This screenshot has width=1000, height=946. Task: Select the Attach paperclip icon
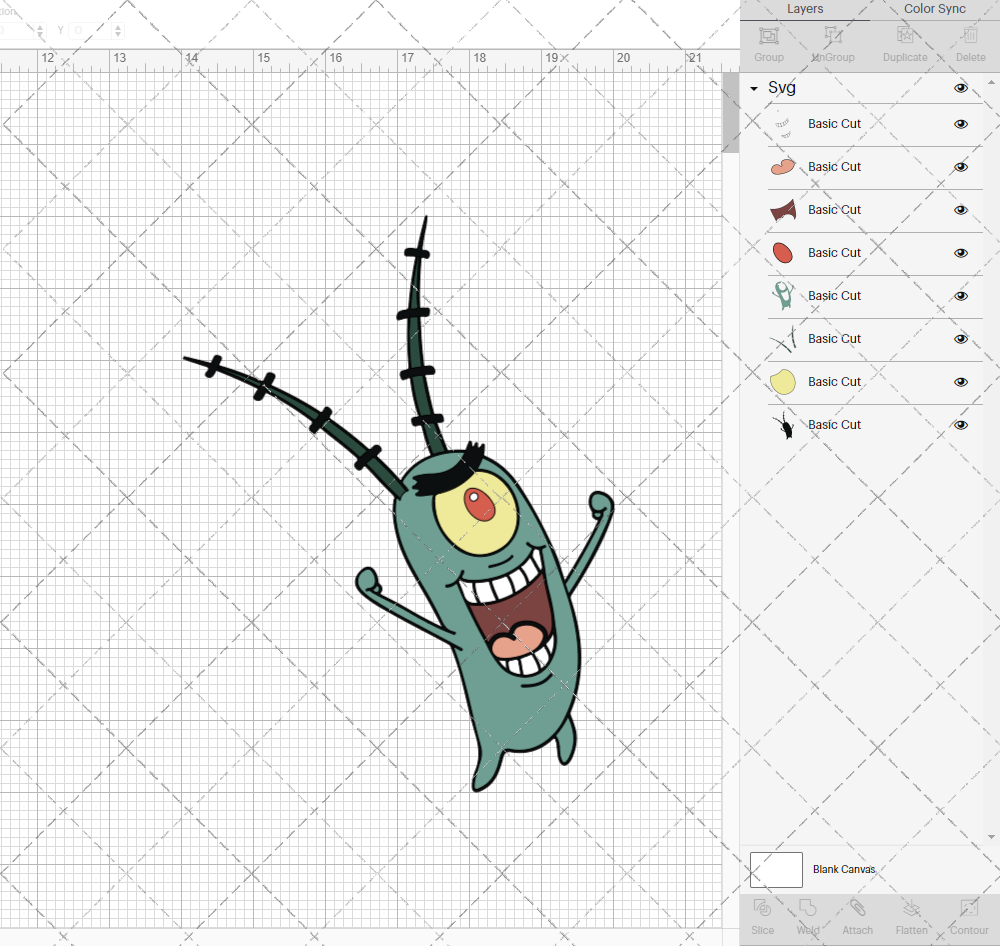857,908
